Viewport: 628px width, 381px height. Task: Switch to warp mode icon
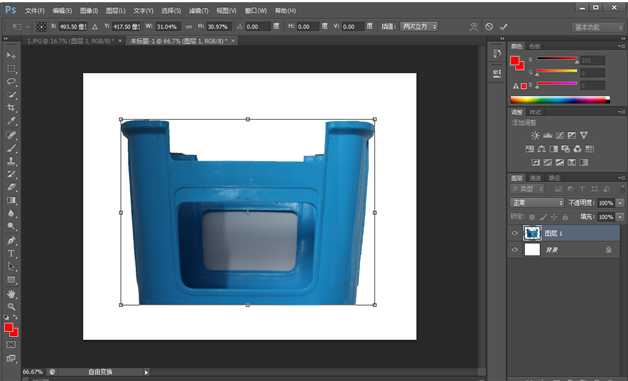coord(474,27)
